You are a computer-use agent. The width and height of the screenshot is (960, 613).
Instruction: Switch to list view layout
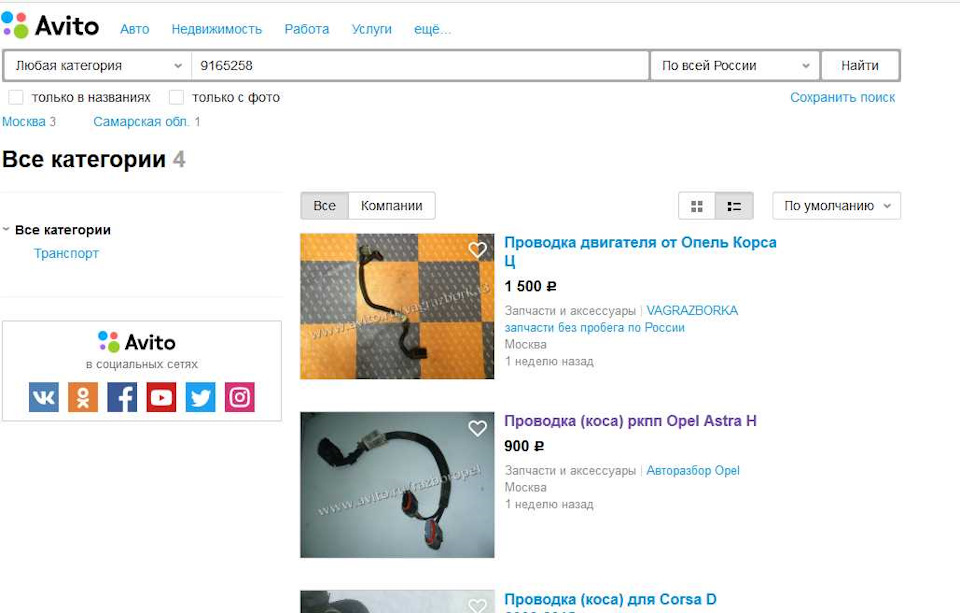pos(734,206)
